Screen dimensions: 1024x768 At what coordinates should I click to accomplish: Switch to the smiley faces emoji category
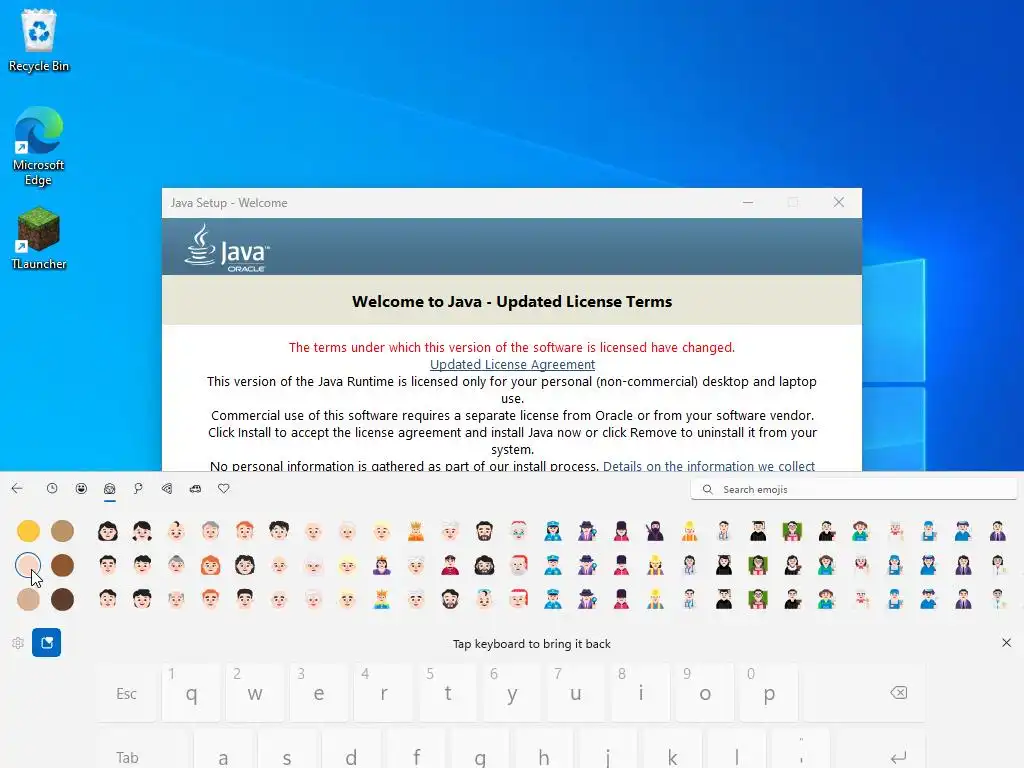(81, 488)
